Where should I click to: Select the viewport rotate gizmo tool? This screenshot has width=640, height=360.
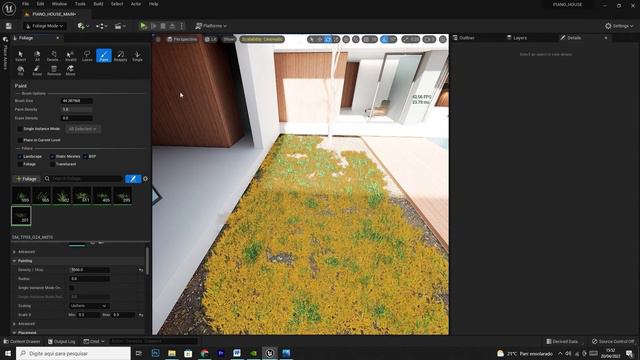coord(328,39)
